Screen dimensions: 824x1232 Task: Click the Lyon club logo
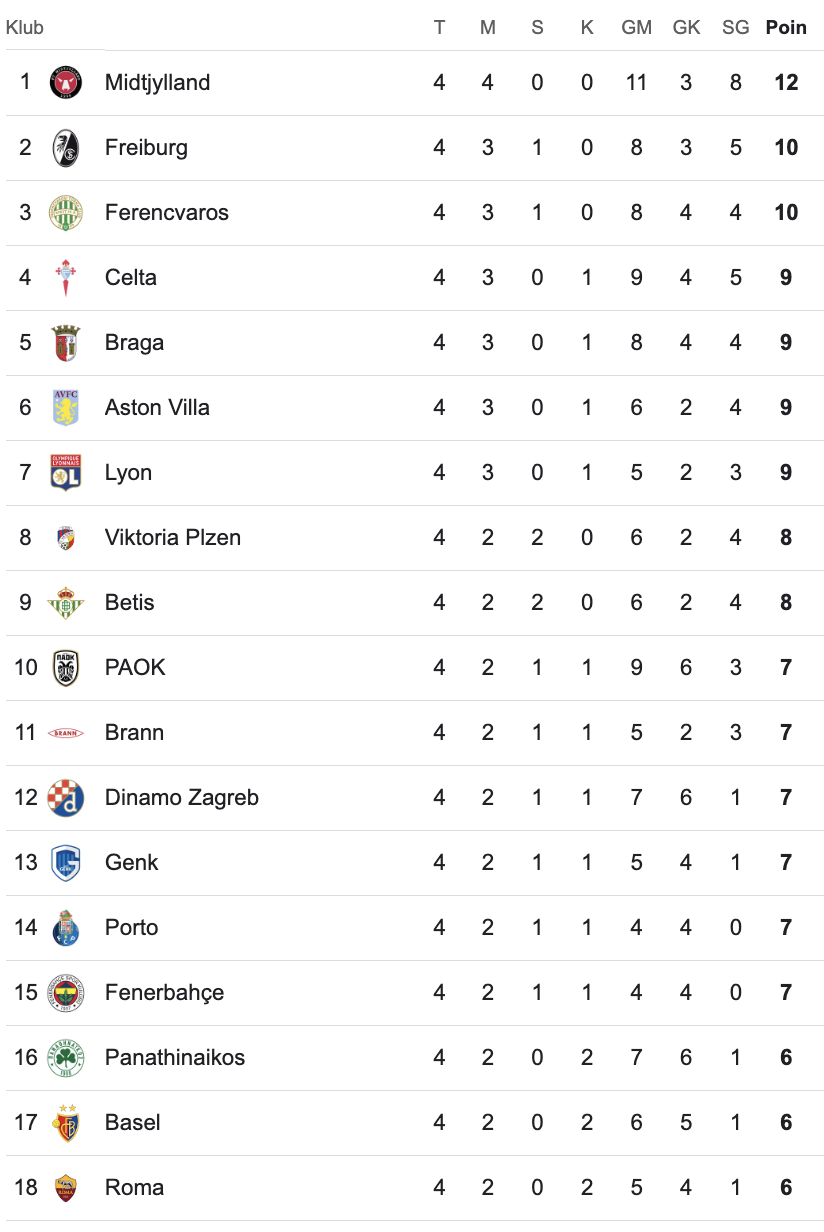(66, 472)
